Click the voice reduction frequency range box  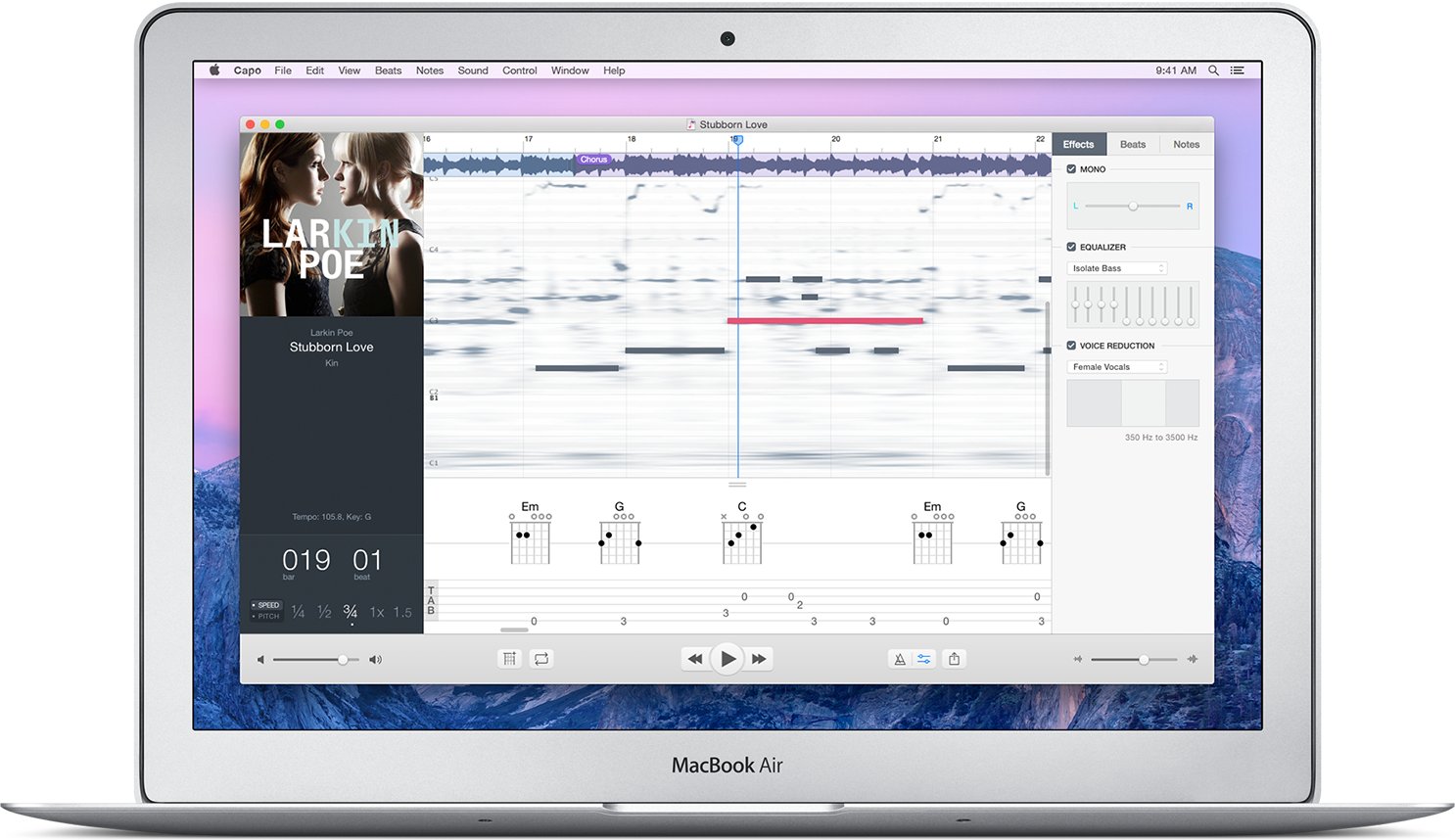coord(1133,403)
